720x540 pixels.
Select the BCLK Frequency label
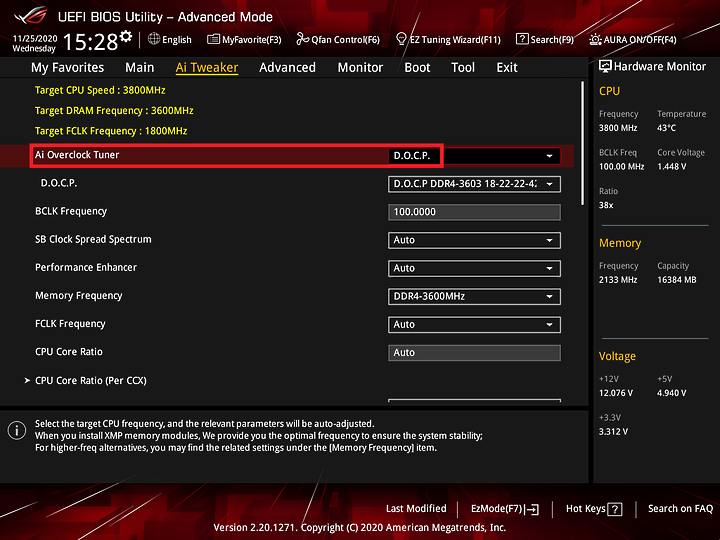coord(71,211)
